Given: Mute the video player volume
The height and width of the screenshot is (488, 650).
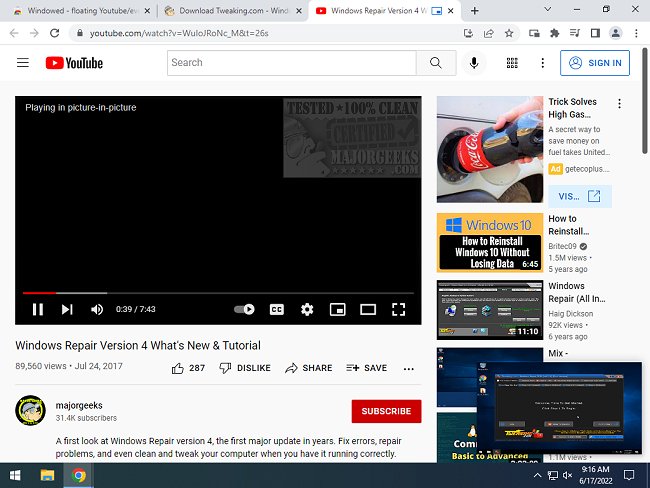Looking at the screenshot, I should 97,309.
